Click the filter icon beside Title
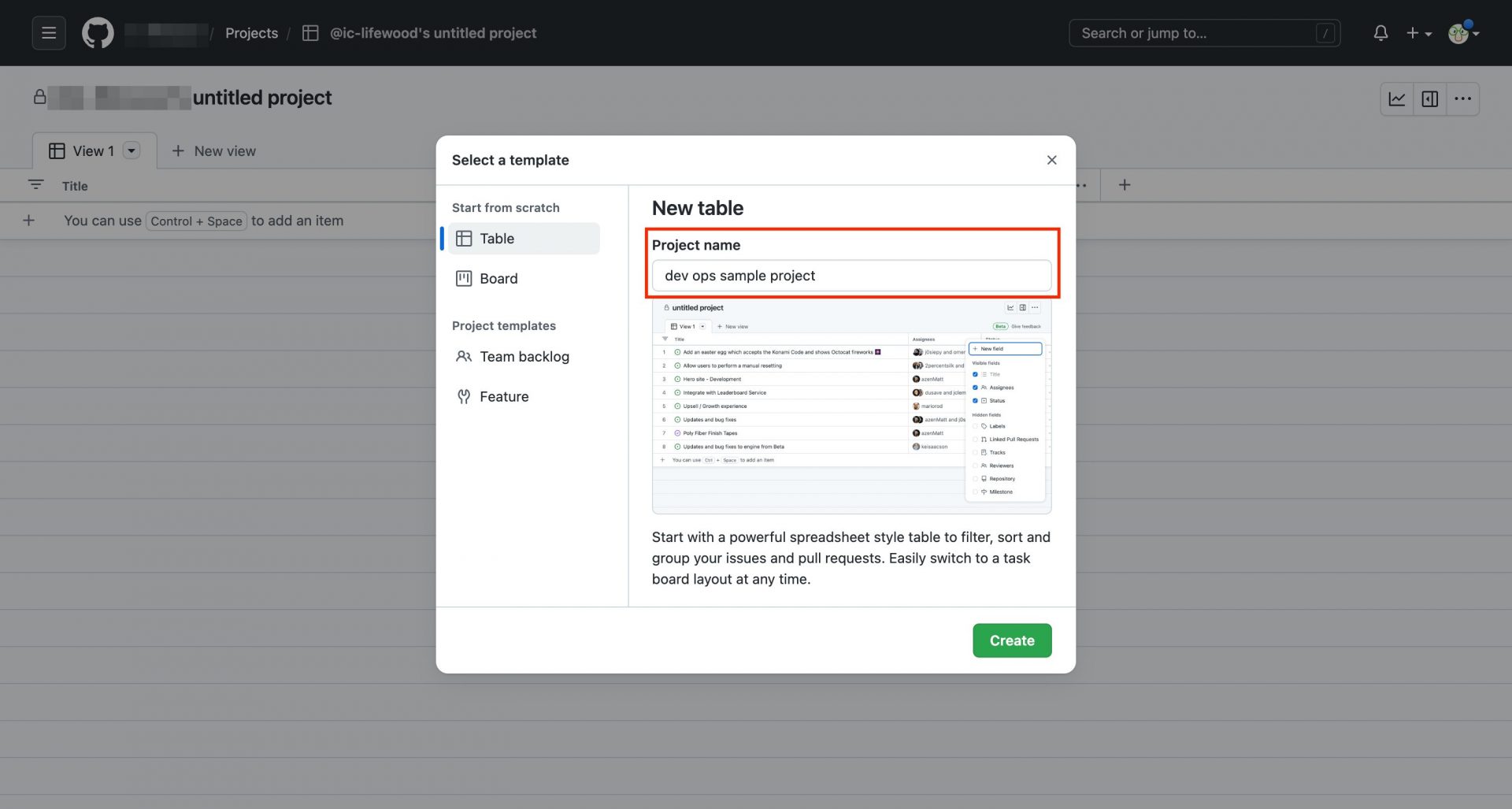Viewport: 1512px width, 809px height. tap(35, 185)
